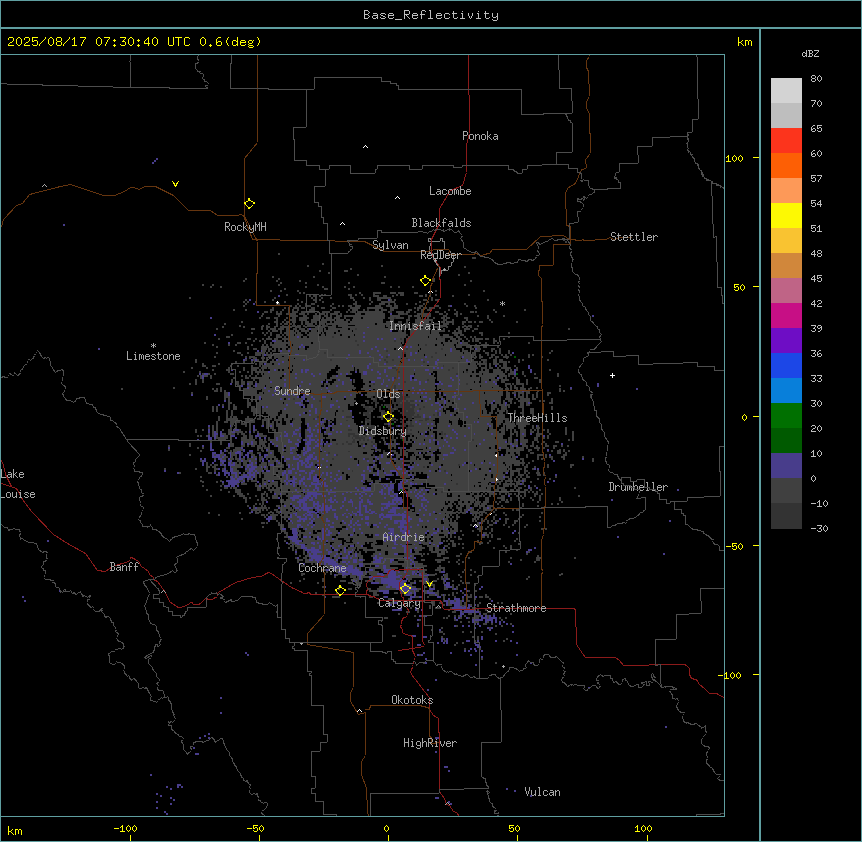
Task: Click the bright yellow 51-54 dBZ swatch
Action: coord(786,215)
